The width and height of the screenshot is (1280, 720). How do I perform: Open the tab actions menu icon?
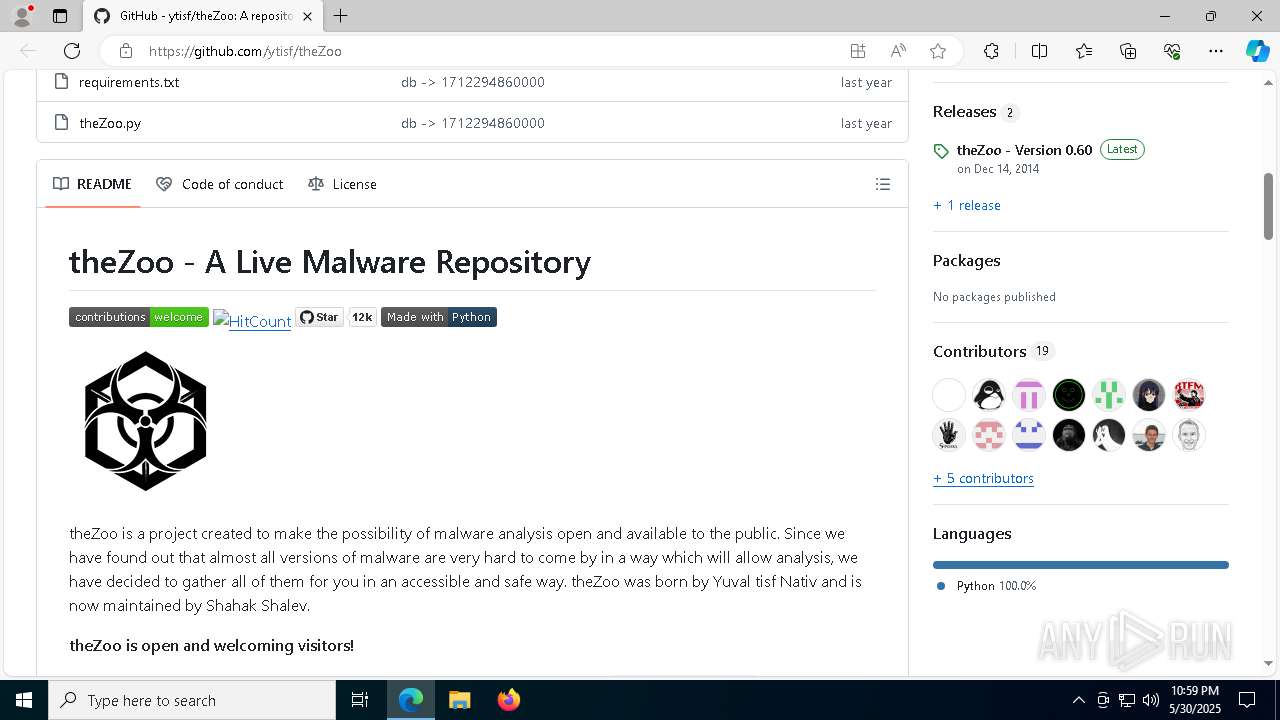60,16
